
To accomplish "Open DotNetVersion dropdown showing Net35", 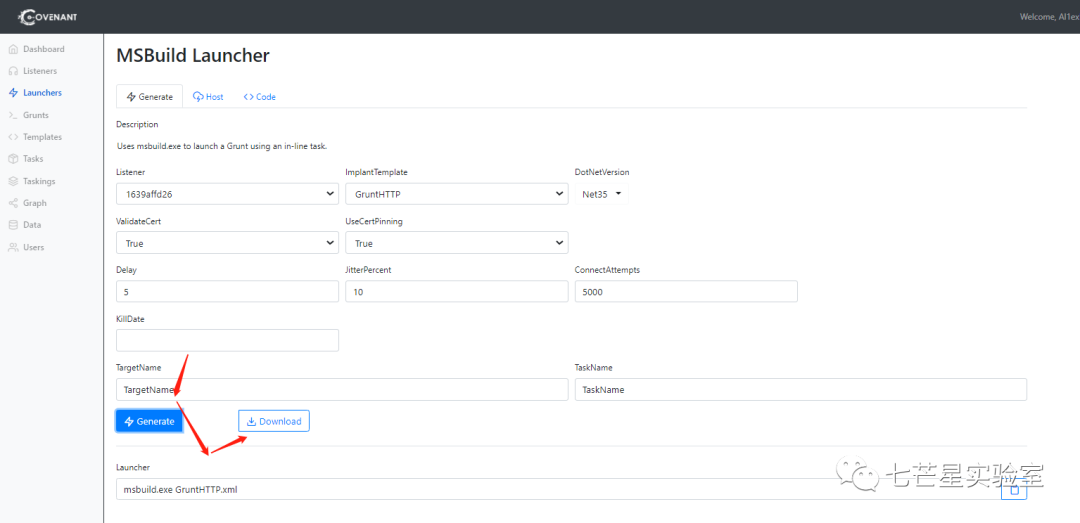I will pos(602,194).
